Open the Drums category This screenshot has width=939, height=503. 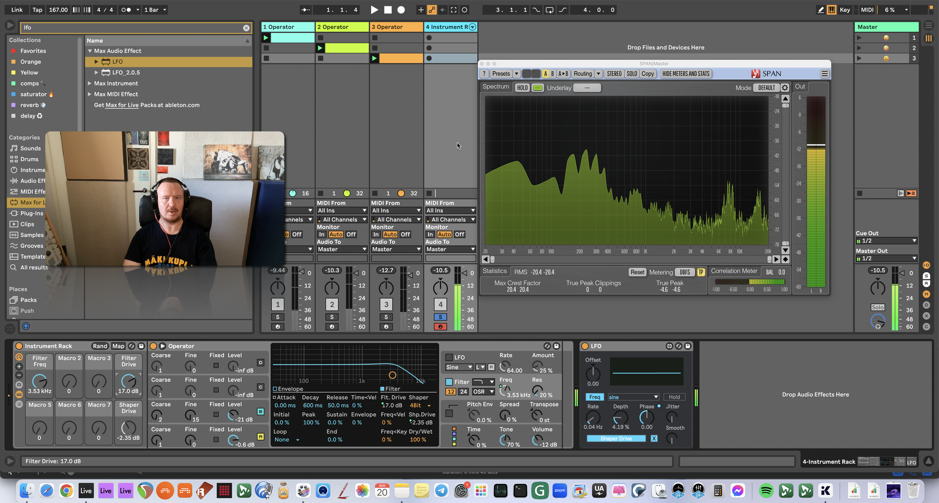pos(29,159)
